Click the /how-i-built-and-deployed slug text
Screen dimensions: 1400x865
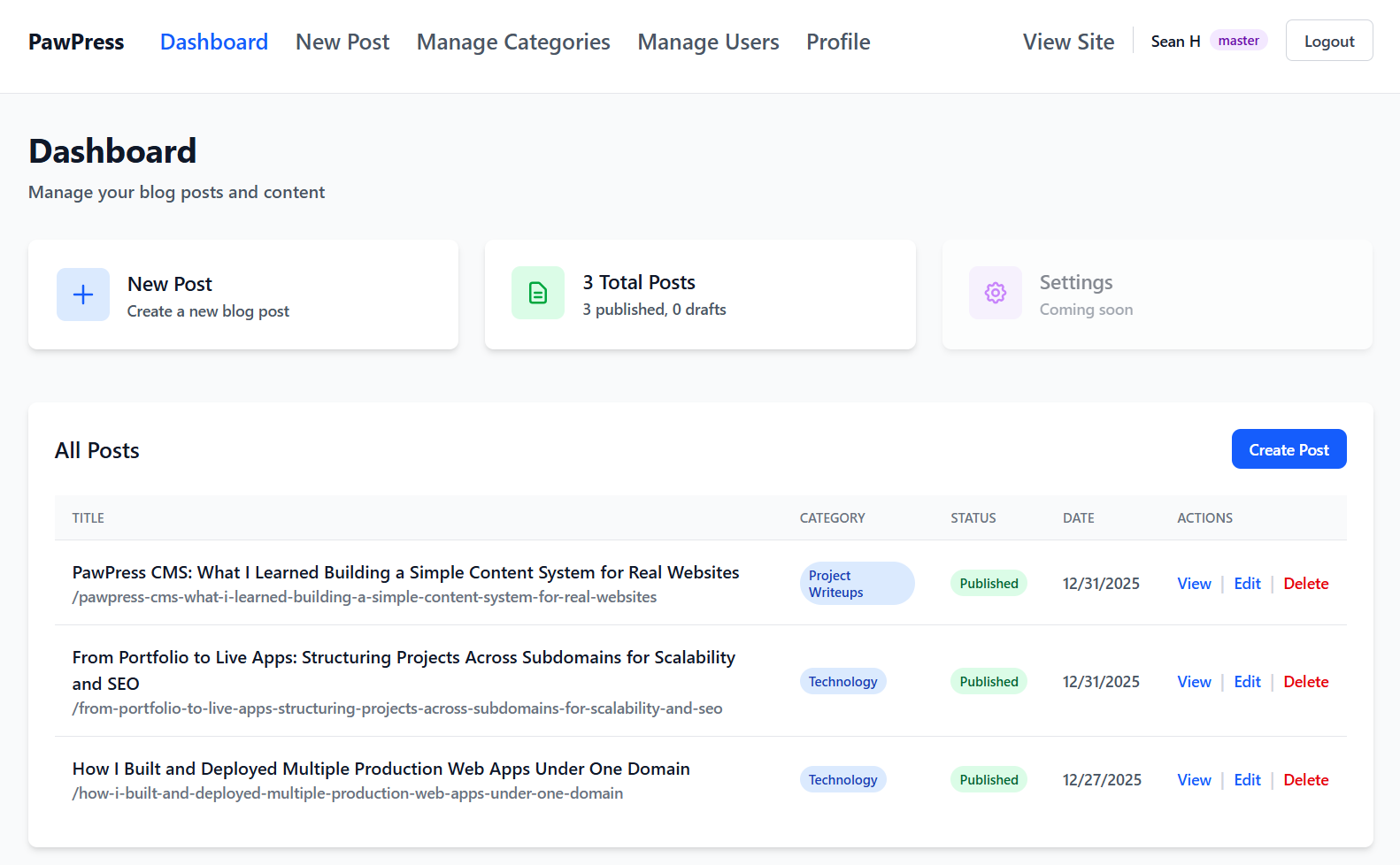(x=348, y=793)
